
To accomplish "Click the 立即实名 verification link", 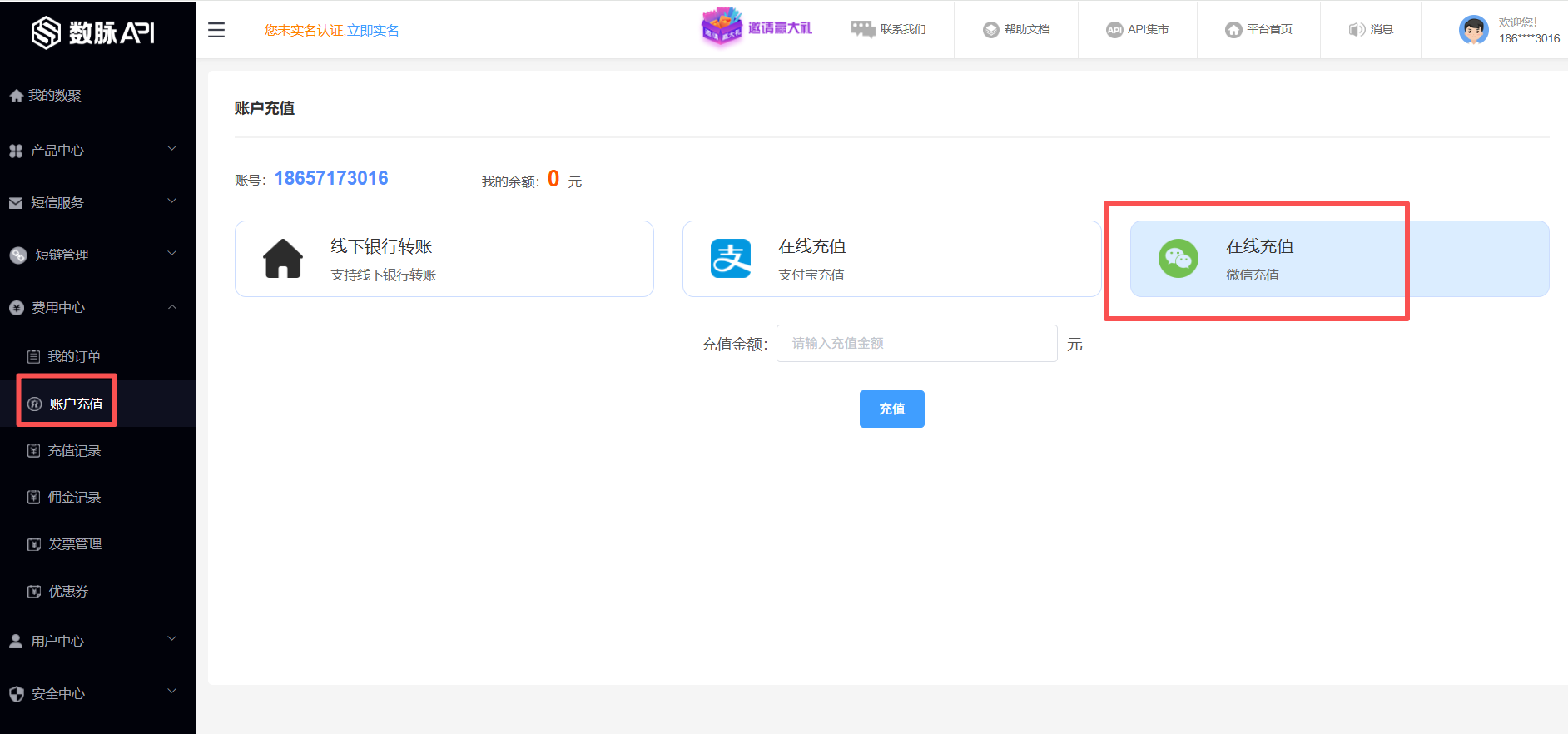I will pos(373,31).
